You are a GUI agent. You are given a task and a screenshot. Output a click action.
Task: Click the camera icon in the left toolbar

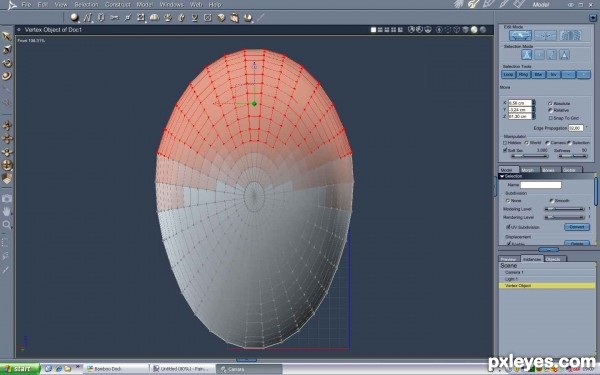coord(7,198)
